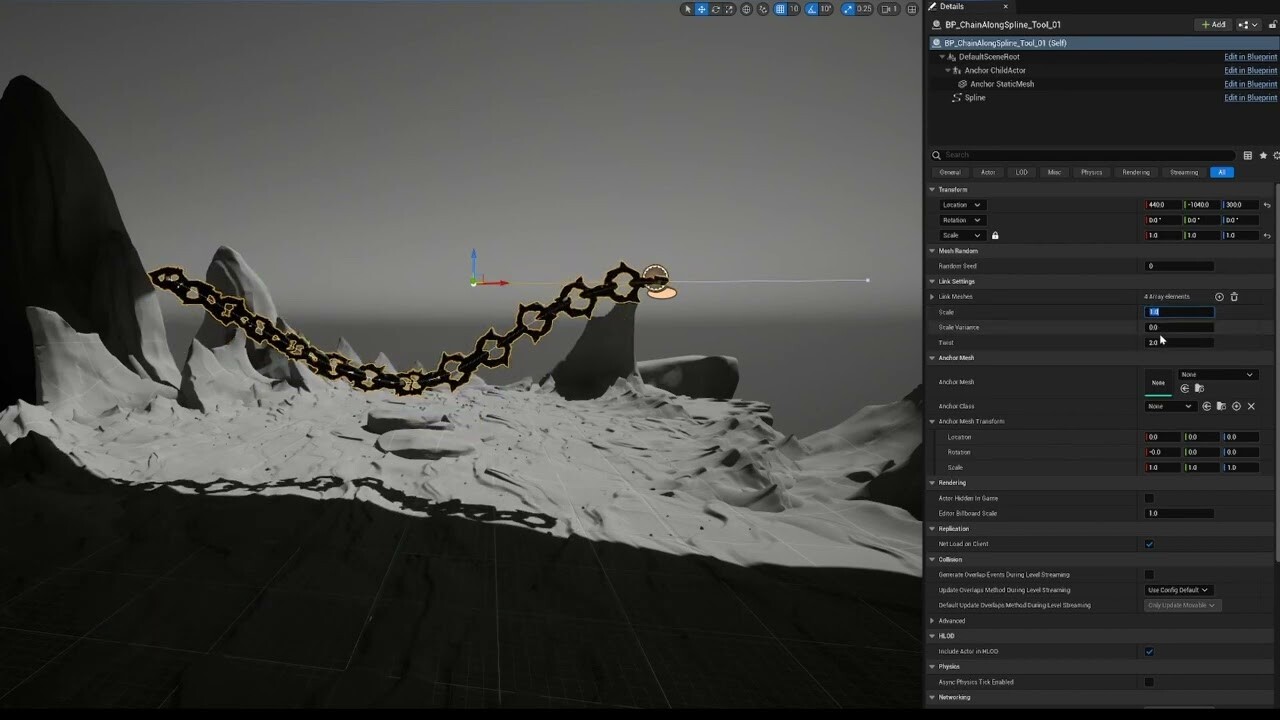Screen dimensions: 1280x720
Task: Switch to the Rotate tool
Action: [716, 8]
